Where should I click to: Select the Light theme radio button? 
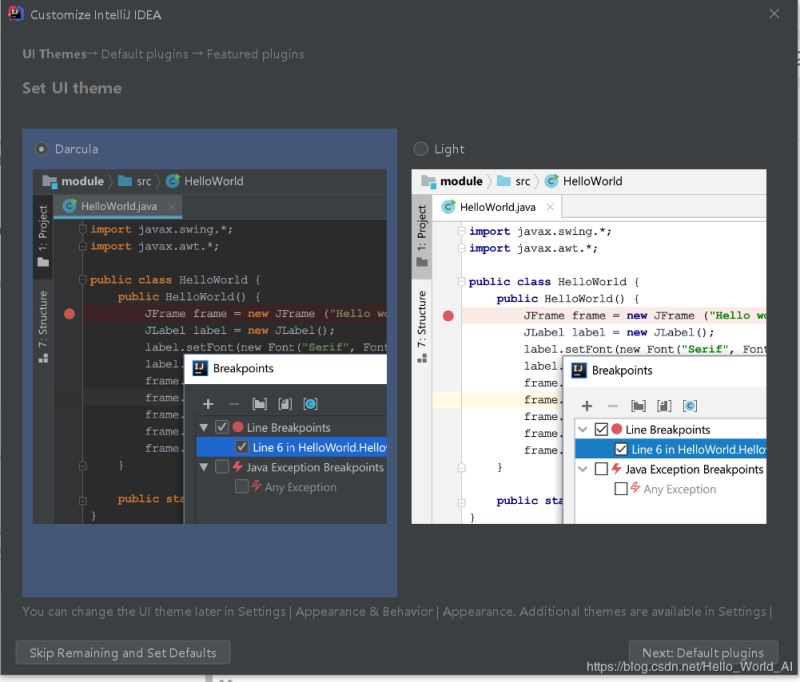tap(421, 148)
